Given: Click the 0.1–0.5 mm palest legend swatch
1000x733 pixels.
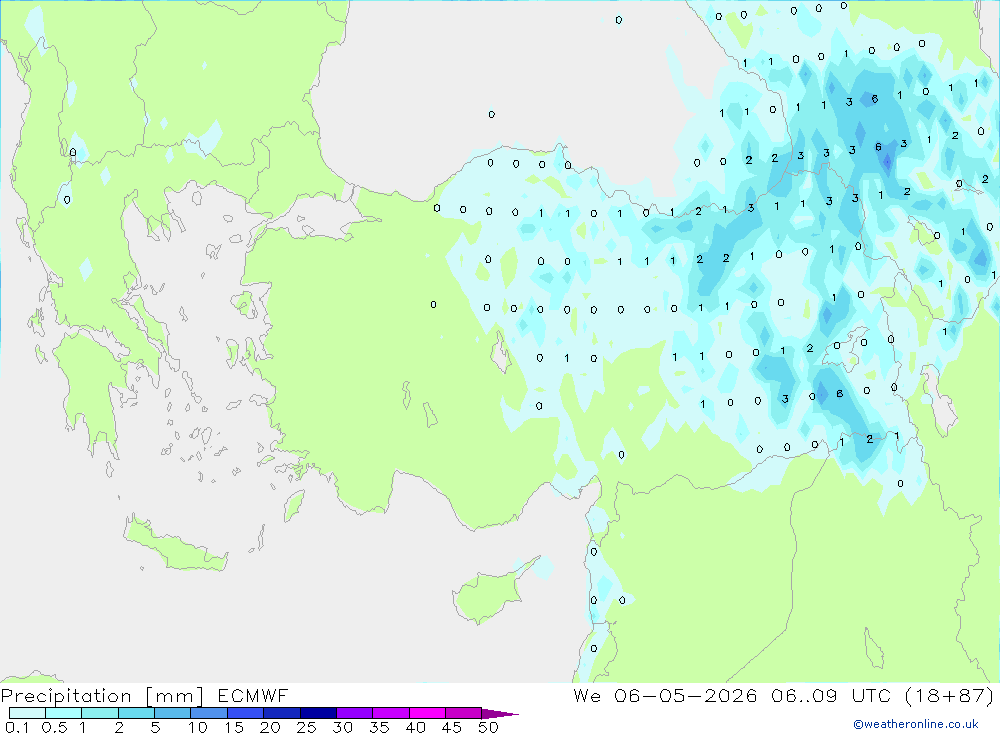Looking at the screenshot, I should pos(27,713).
